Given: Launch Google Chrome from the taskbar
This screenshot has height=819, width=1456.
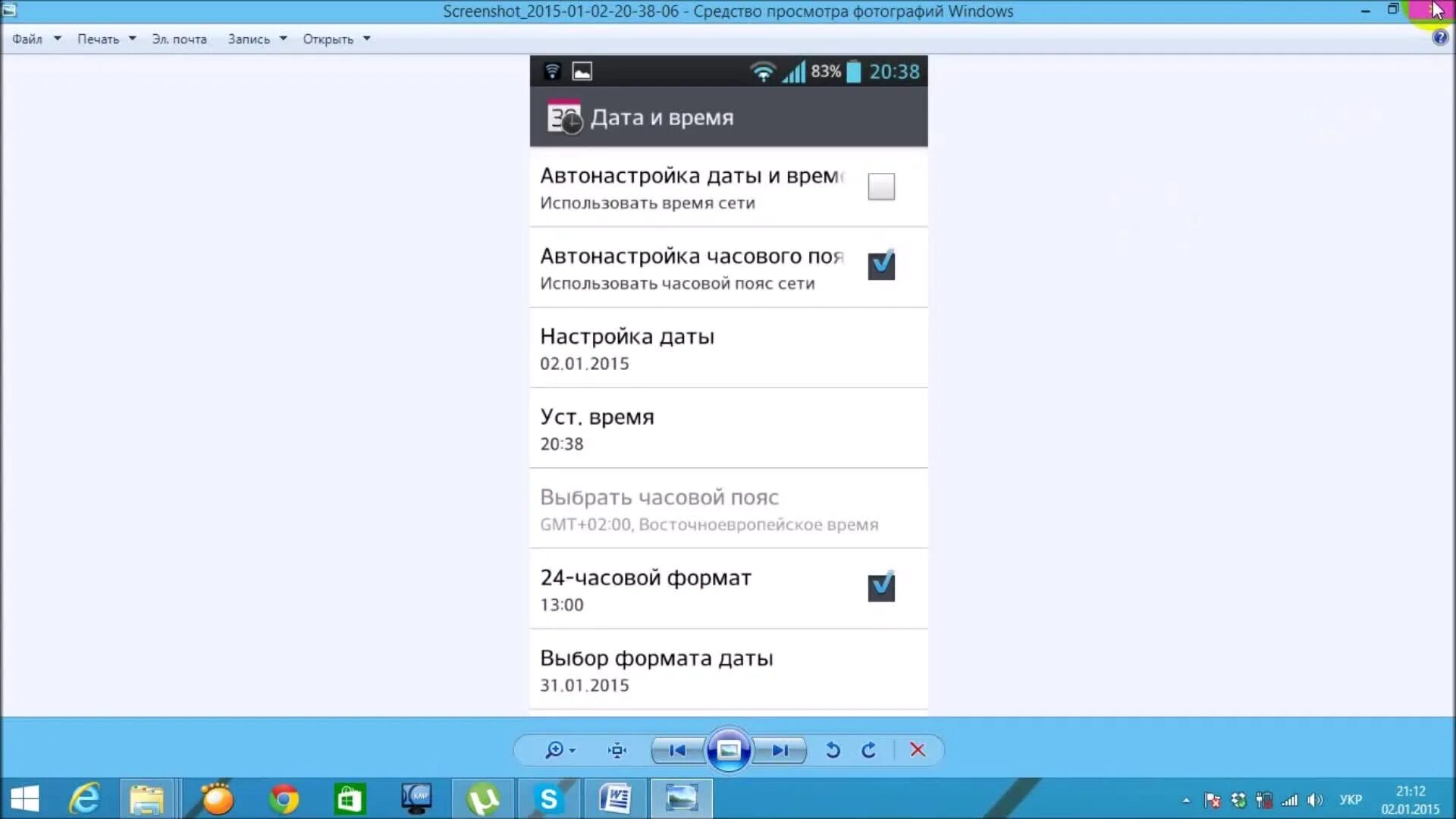Looking at the screenshot, I should 284,799.
